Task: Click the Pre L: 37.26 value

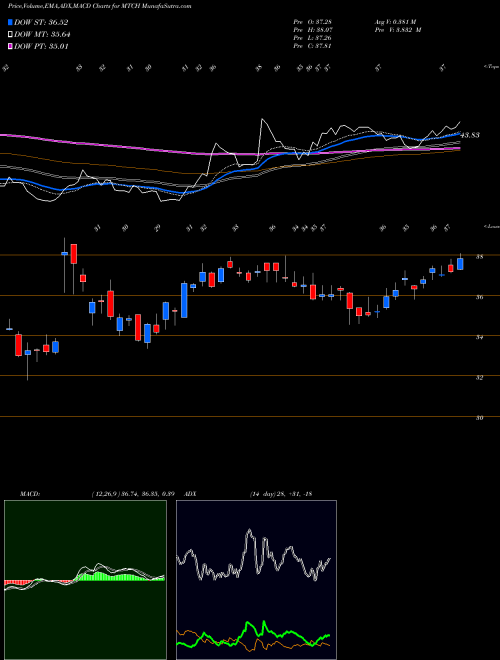Action: 312,38
